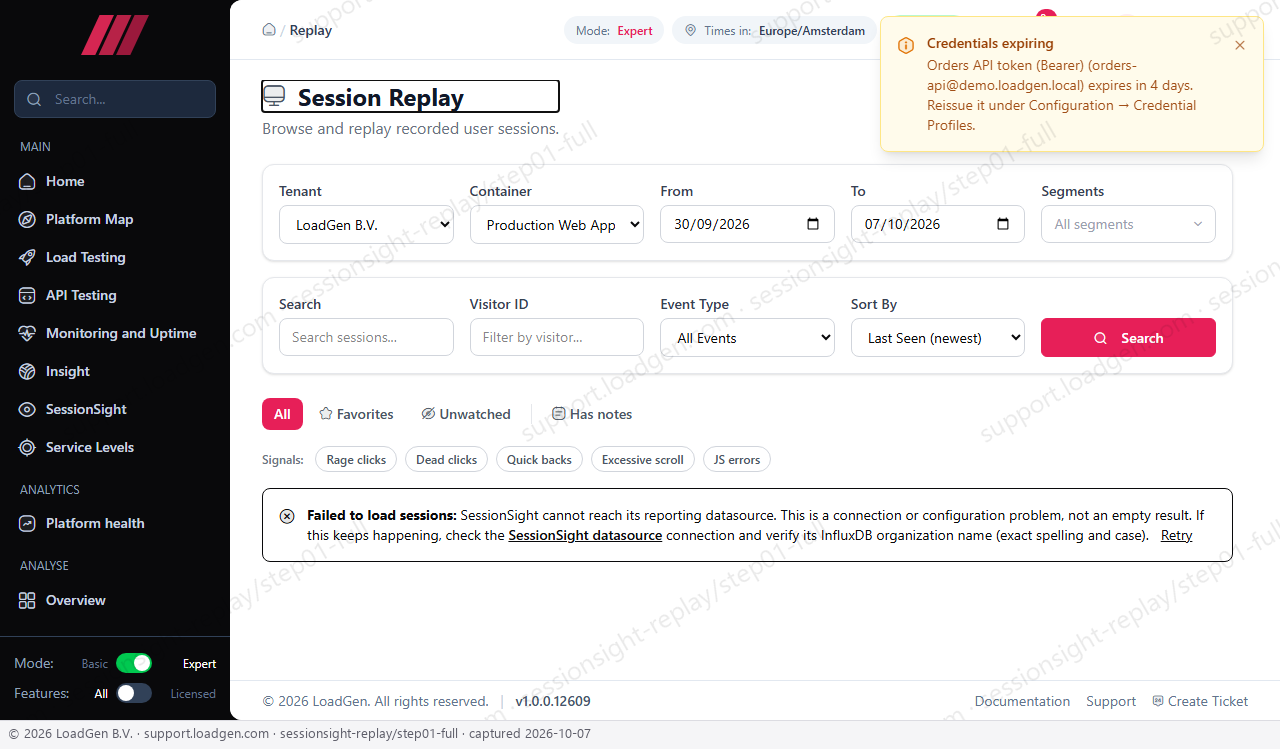Focus the sidebar Search box
Viewport: 1280px width, 749px height.
pos(115,99)
